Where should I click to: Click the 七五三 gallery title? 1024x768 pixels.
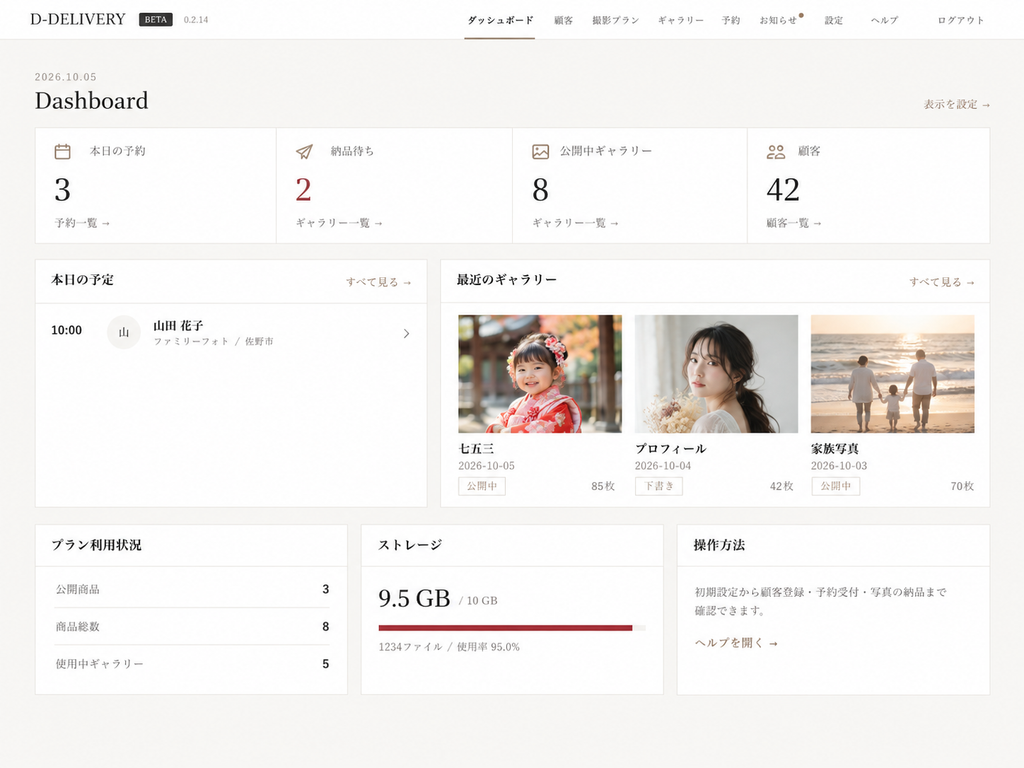[476, 449]
